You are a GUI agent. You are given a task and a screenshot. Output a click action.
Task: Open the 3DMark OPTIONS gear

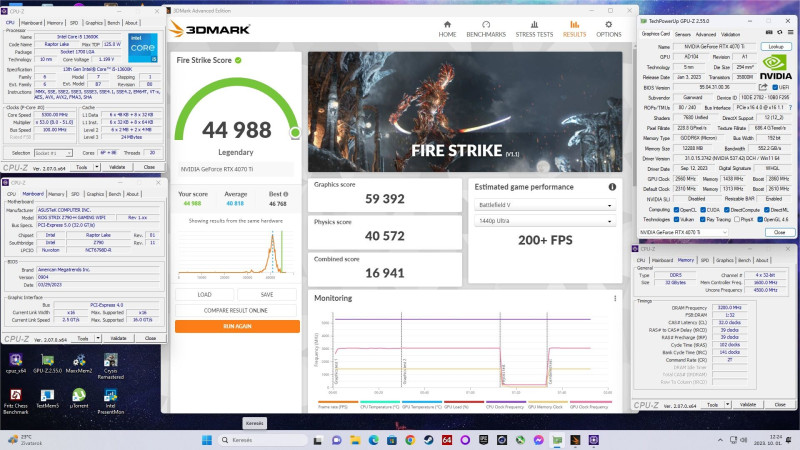(608, 24)
